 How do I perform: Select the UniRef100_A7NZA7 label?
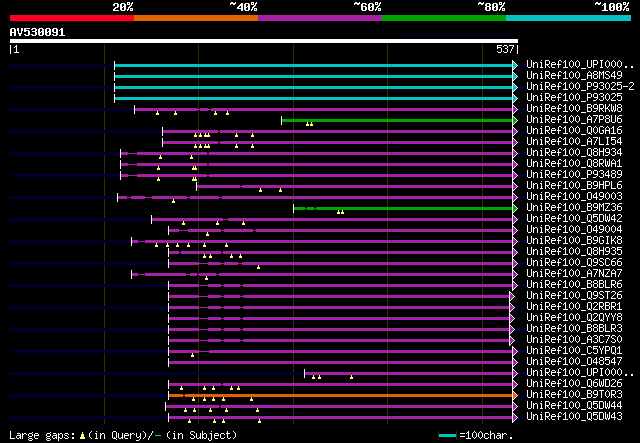point(574,274)
